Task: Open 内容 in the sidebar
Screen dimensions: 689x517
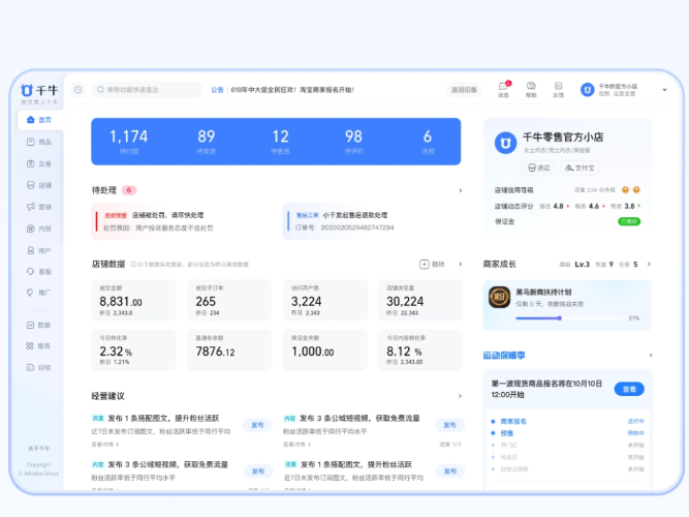Action: click(x=39, y=228)
